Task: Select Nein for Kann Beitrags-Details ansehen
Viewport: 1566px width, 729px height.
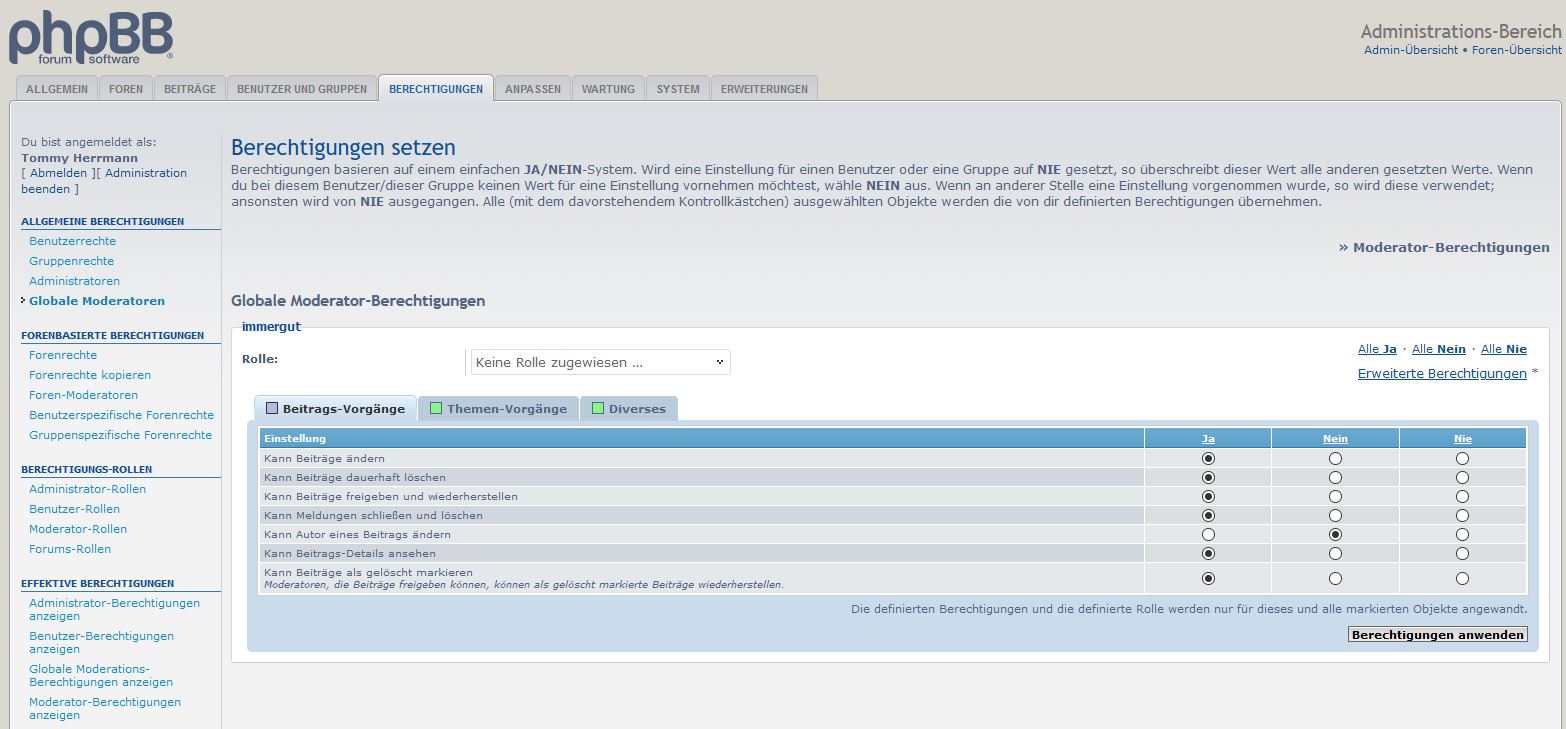Action: point(1335,553)
